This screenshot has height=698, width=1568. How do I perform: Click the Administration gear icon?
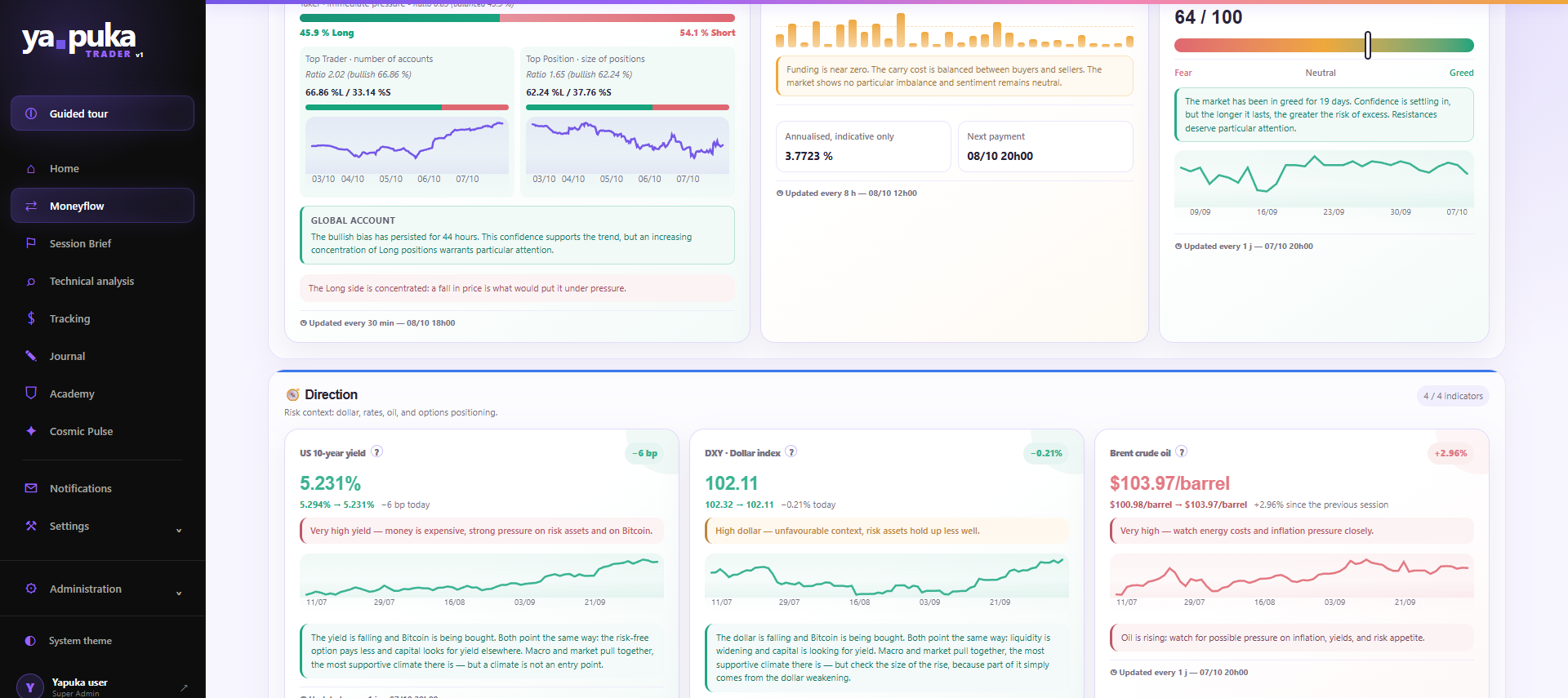coord(31,589)
